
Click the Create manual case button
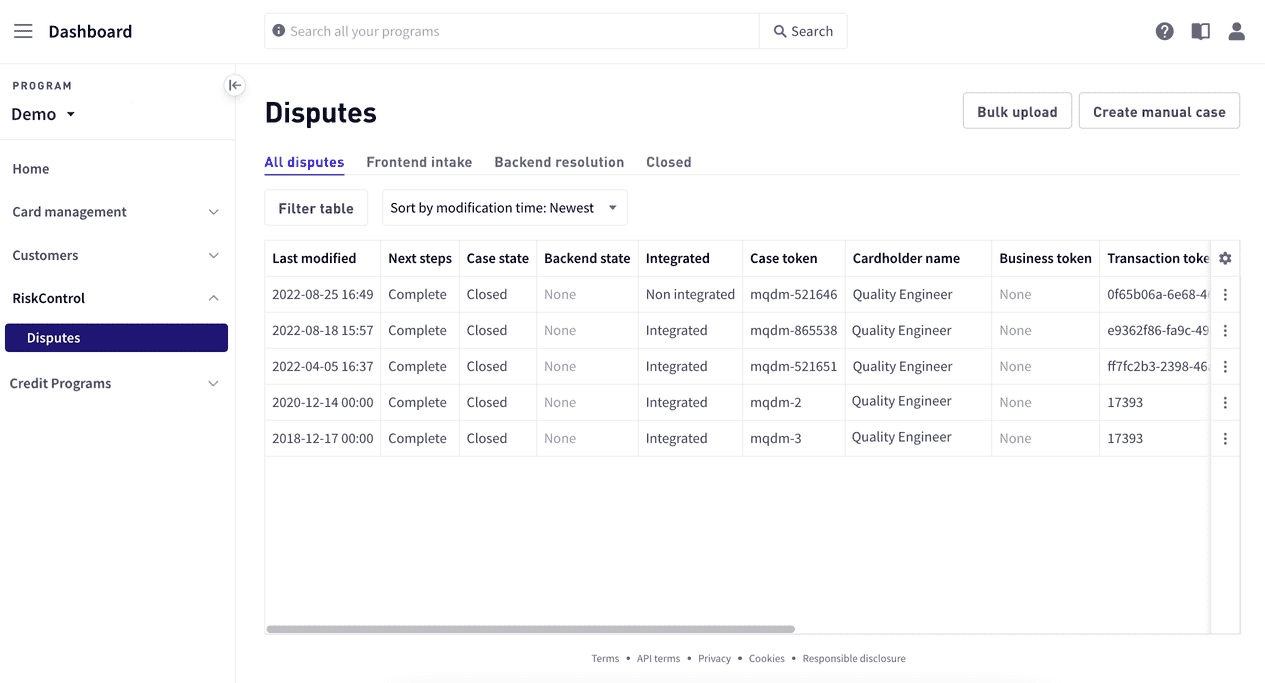[x=1158, y=110]
